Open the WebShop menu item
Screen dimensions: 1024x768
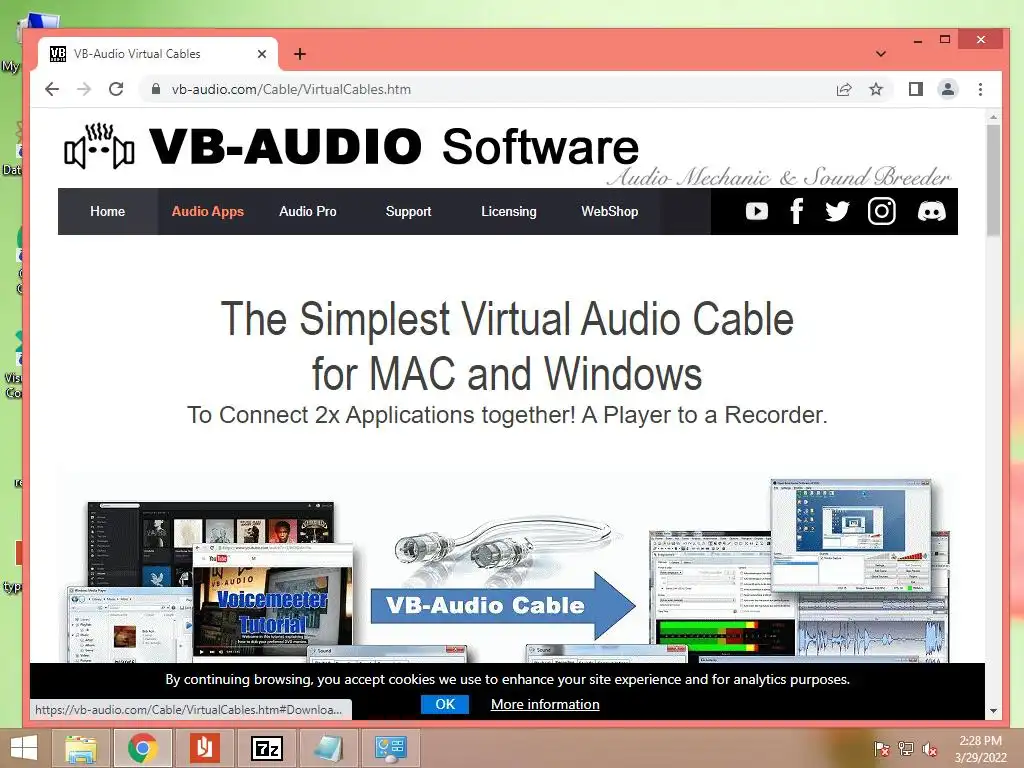[x=609, y=212]
